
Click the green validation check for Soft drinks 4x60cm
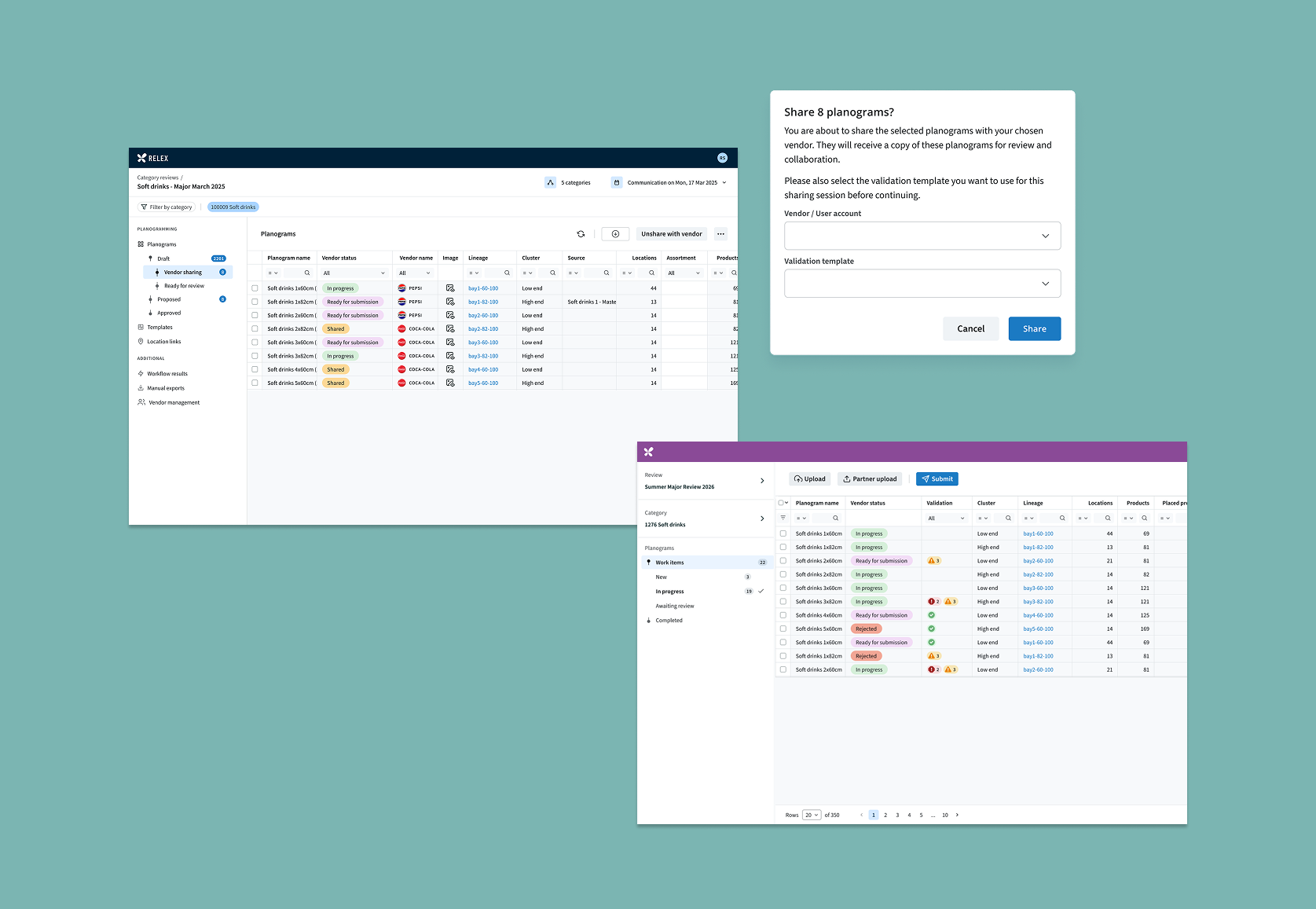tap(931, 615)
